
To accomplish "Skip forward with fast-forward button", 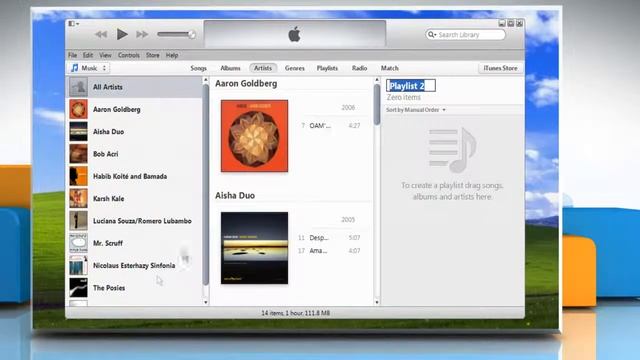I will (x=142, y=35).
